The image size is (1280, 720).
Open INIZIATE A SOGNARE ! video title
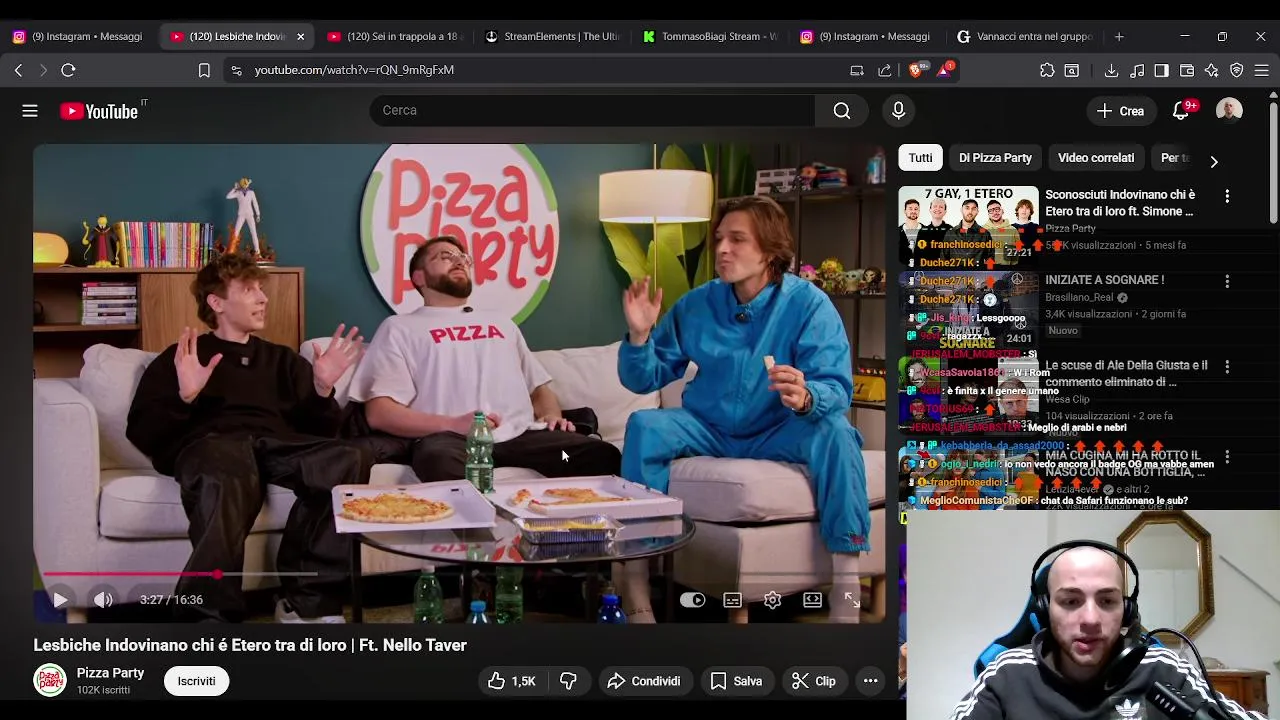(x=1105, y=280)
